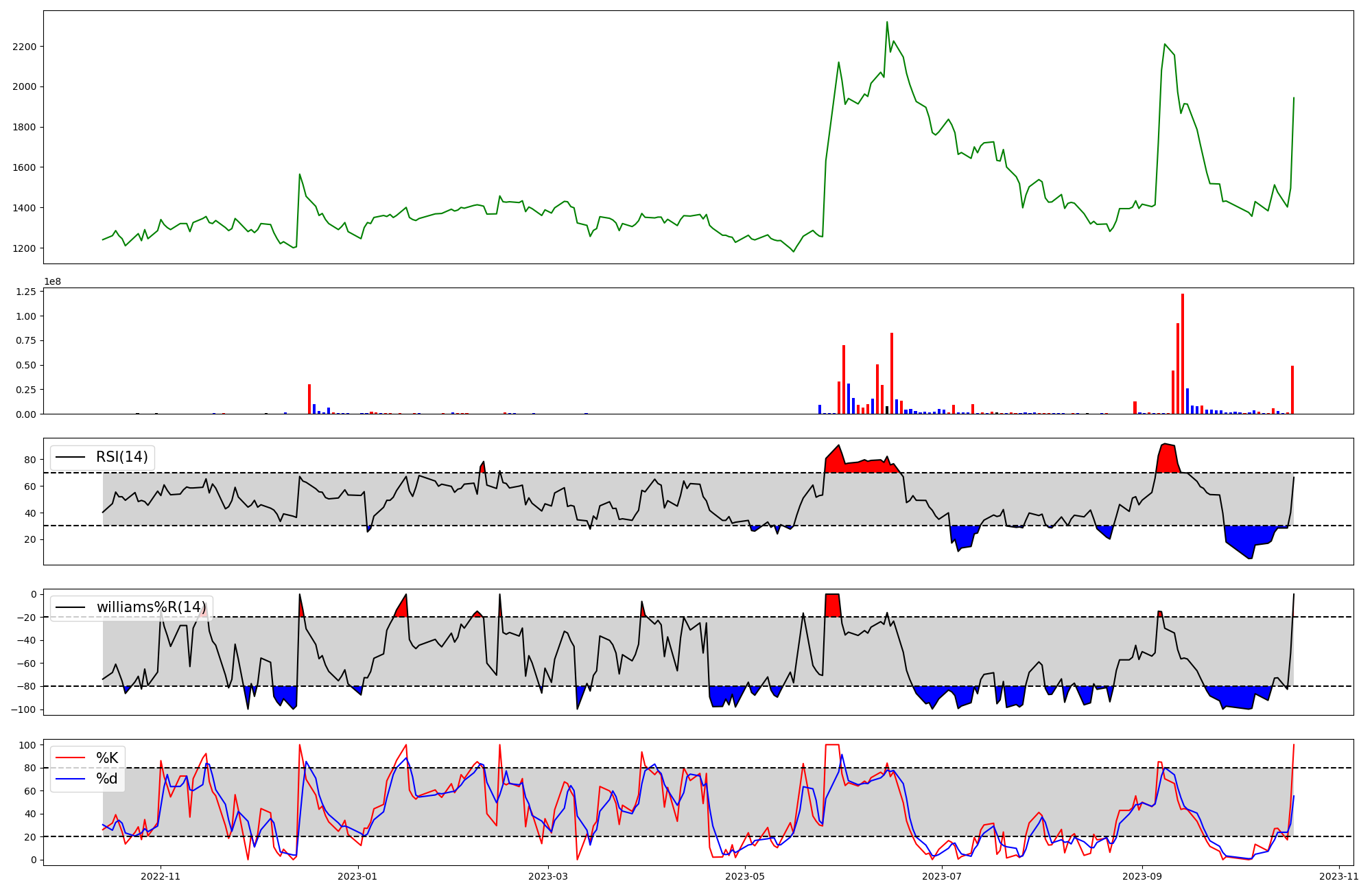Image resolution: width=1372 pixels, height=892 pixels.
Task: Click the RSI(14) legend label
Action: pyautogui.click(x=121, y=457)
